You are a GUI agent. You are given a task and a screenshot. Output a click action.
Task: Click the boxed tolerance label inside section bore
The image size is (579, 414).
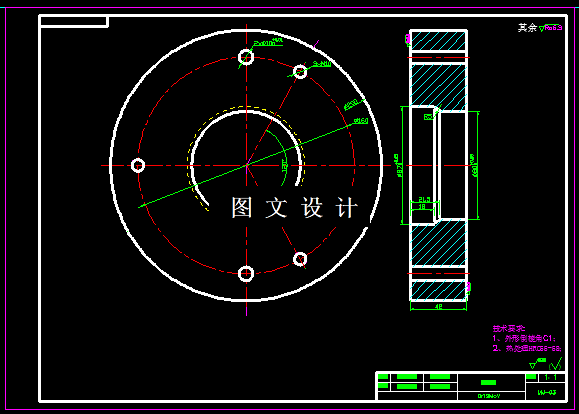(x=429, y=117)
